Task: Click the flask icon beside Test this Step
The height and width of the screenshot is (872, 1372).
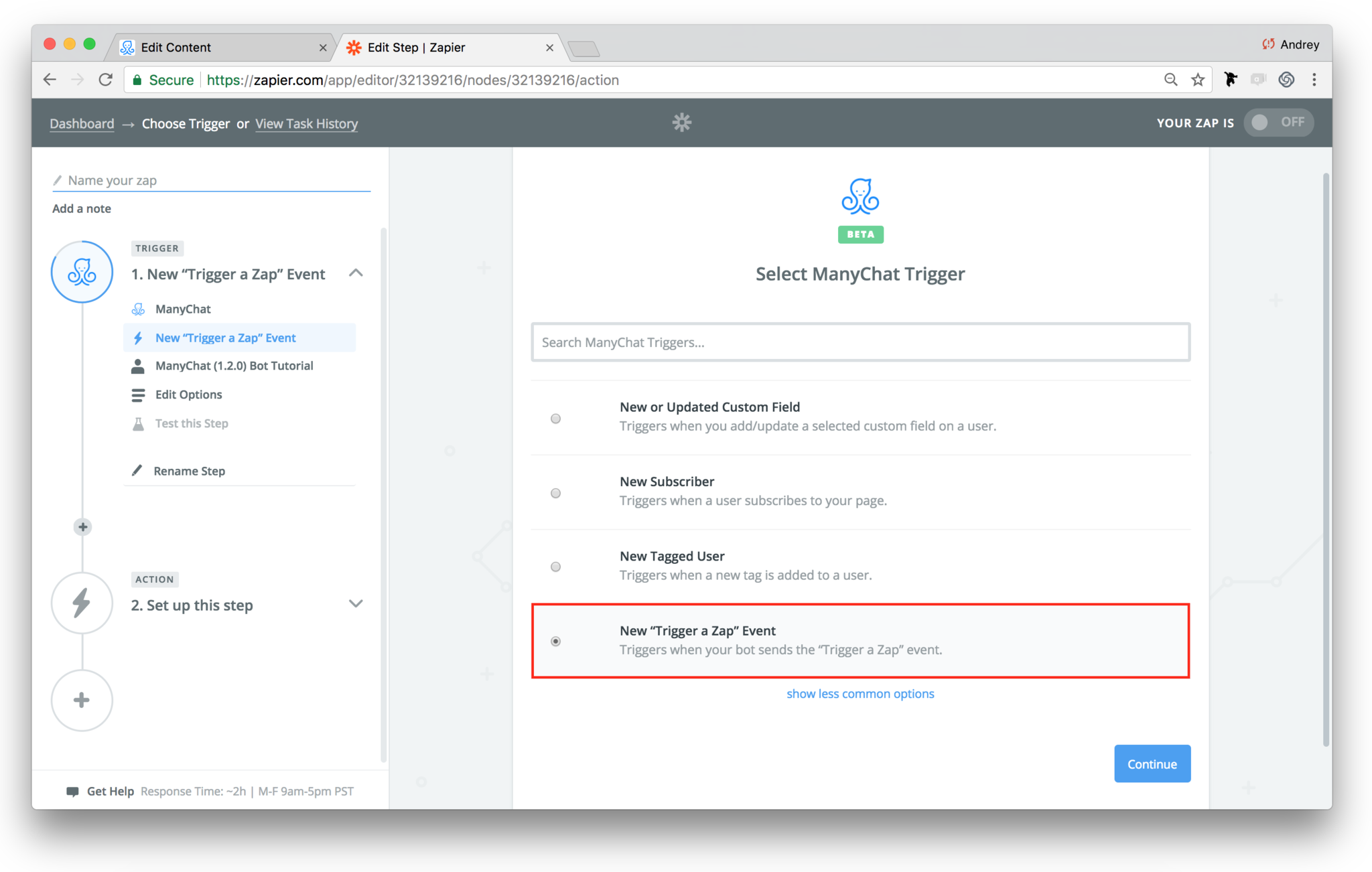Action: [x=138, y=423]
